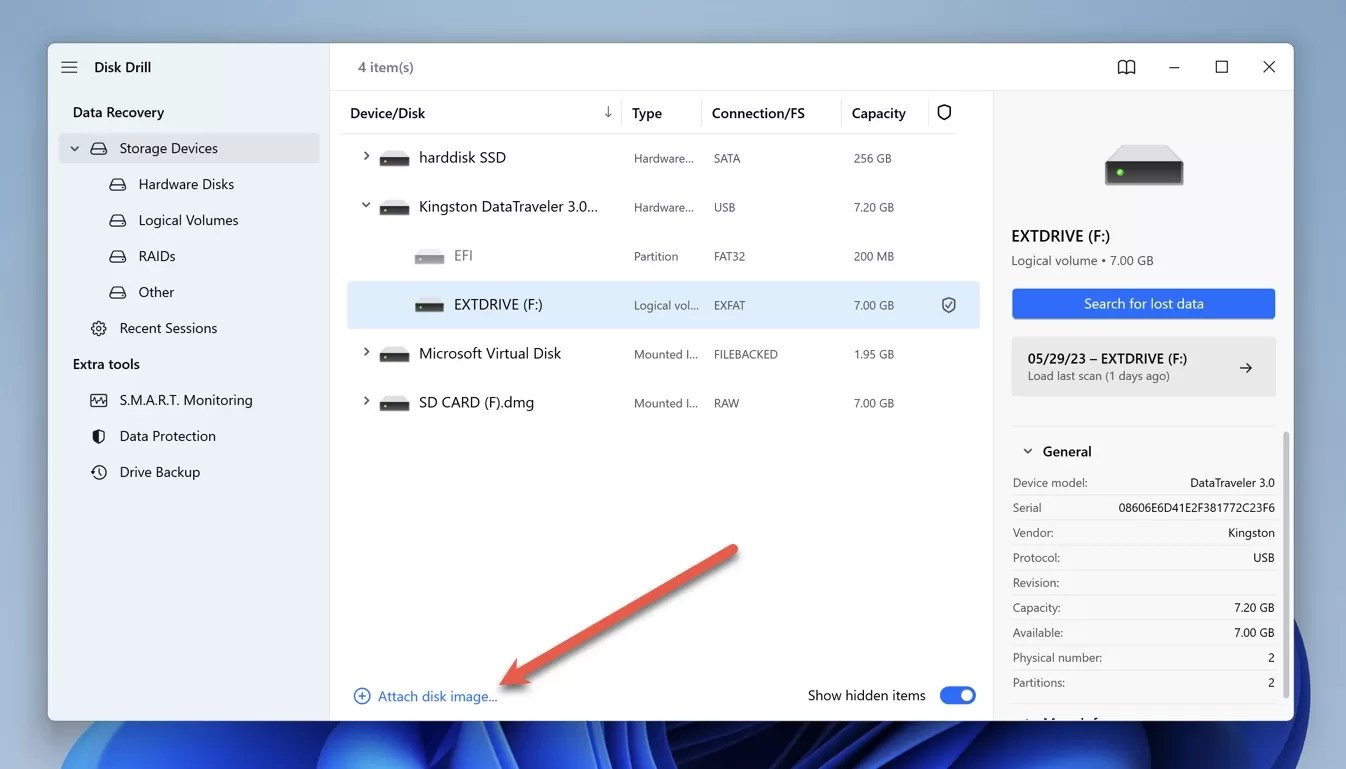Image resolution: width=1346 pixels, height=769 pixels.
Task: Select RAIDs in the sidebar
Action: (156, 255)
